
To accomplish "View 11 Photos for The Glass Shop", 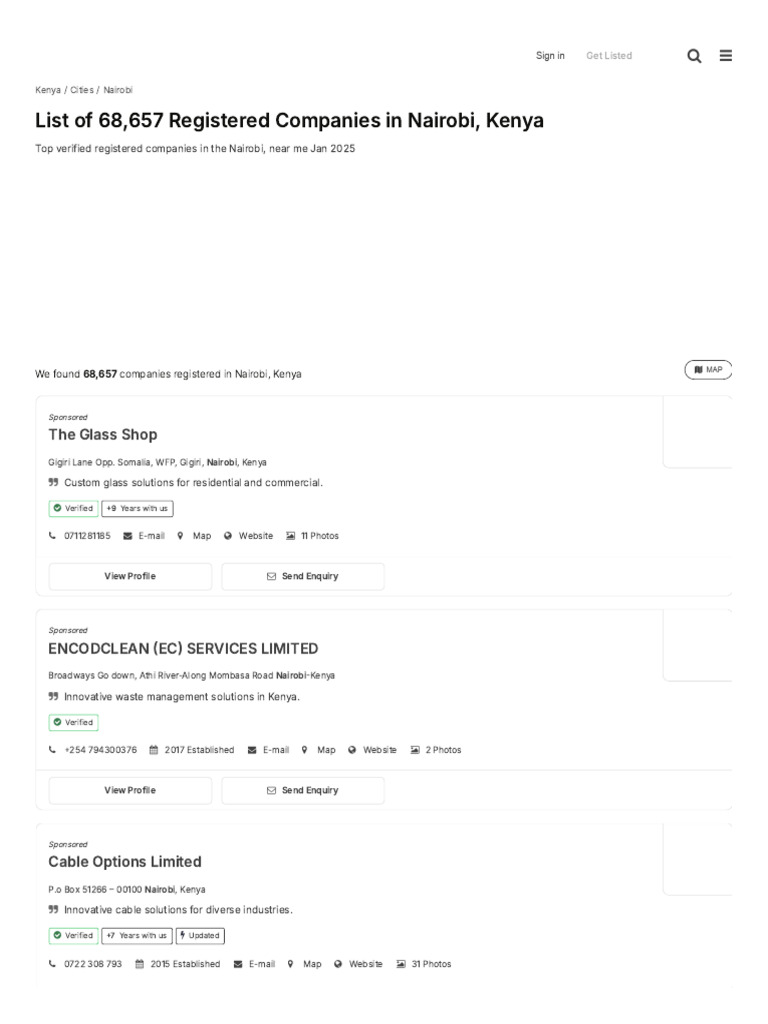I will click(313, 536).
